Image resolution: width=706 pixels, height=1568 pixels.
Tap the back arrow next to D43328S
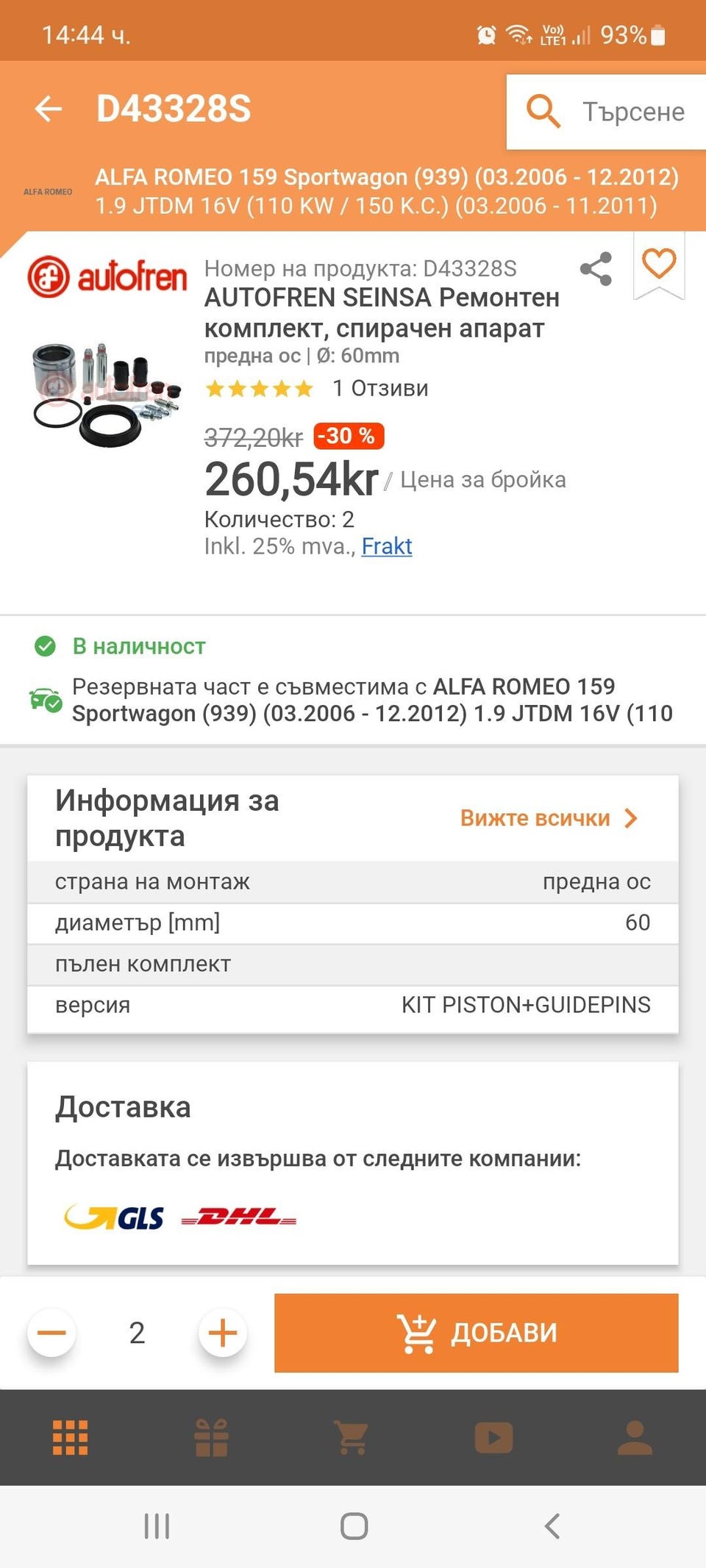[49, 109]
